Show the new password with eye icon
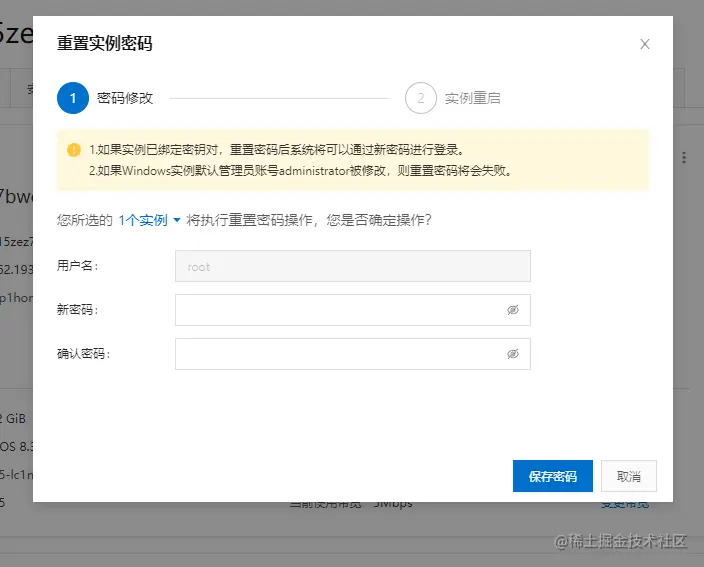704x567 pixels. [x=513, y=310]
